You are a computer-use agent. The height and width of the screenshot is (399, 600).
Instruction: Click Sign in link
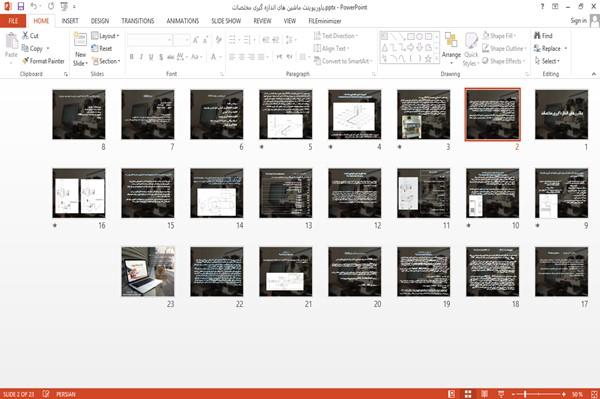[578, 21]
